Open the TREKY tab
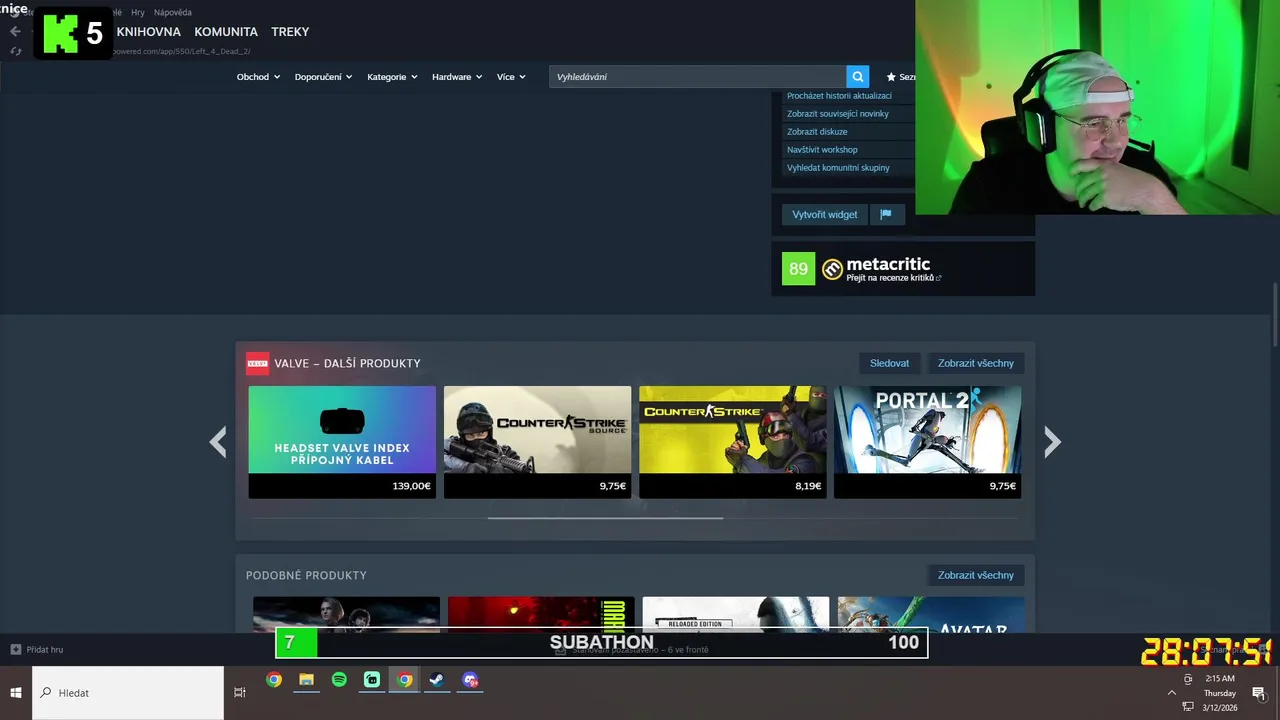Screen dimensions: 1280x720 click(290, 32)
